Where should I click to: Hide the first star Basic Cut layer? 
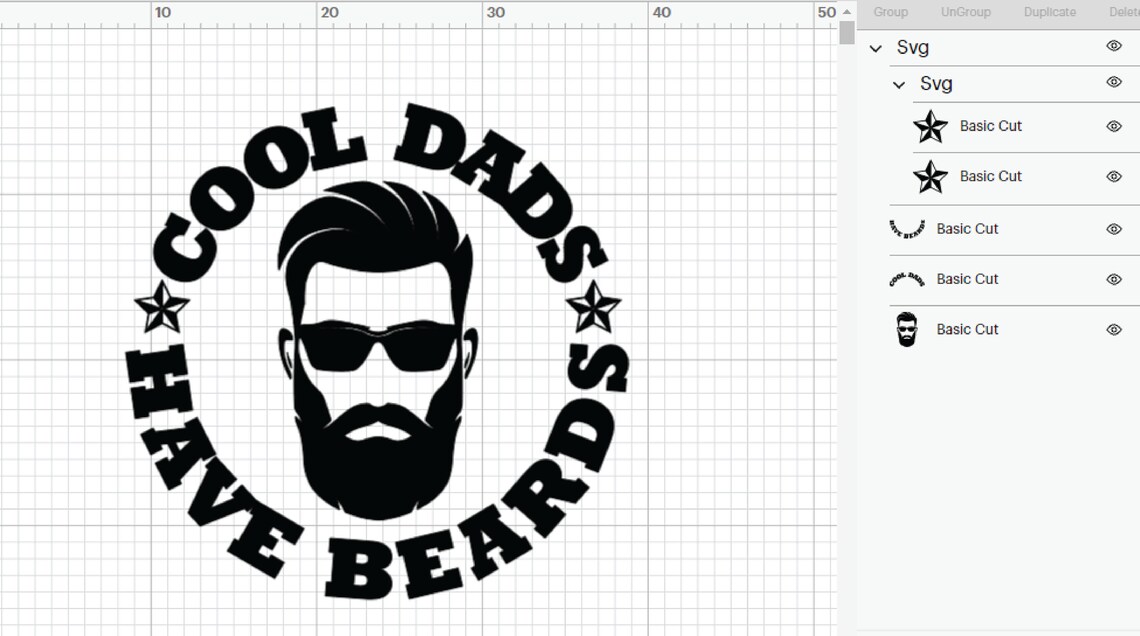click(1113, 127)
